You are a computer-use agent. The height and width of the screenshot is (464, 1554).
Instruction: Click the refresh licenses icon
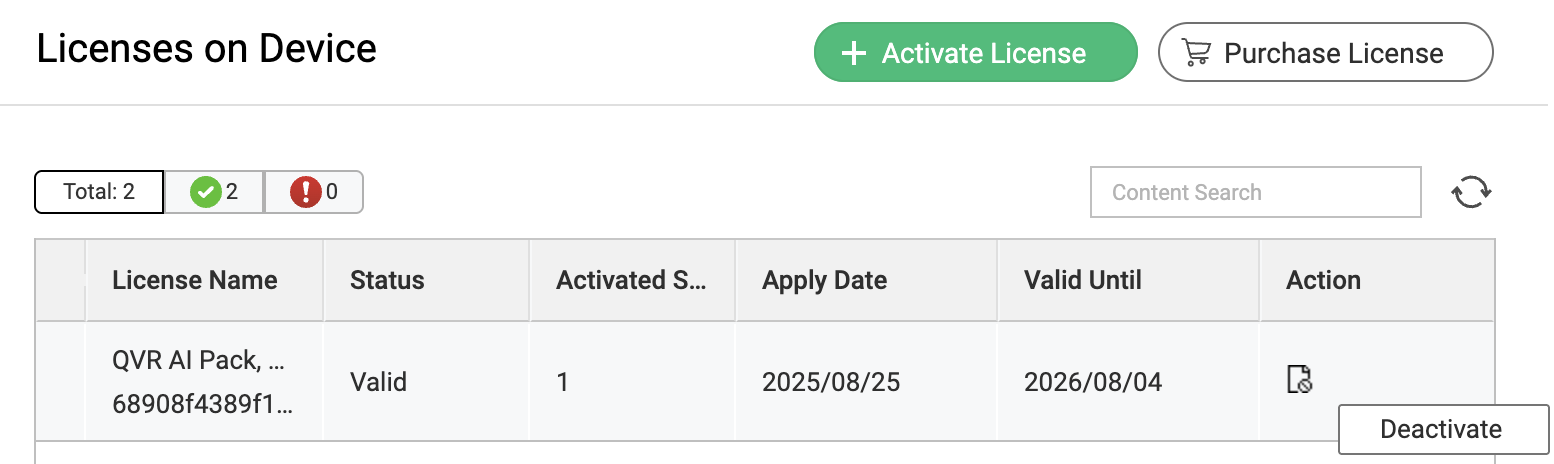click(x=1471, y=192)
